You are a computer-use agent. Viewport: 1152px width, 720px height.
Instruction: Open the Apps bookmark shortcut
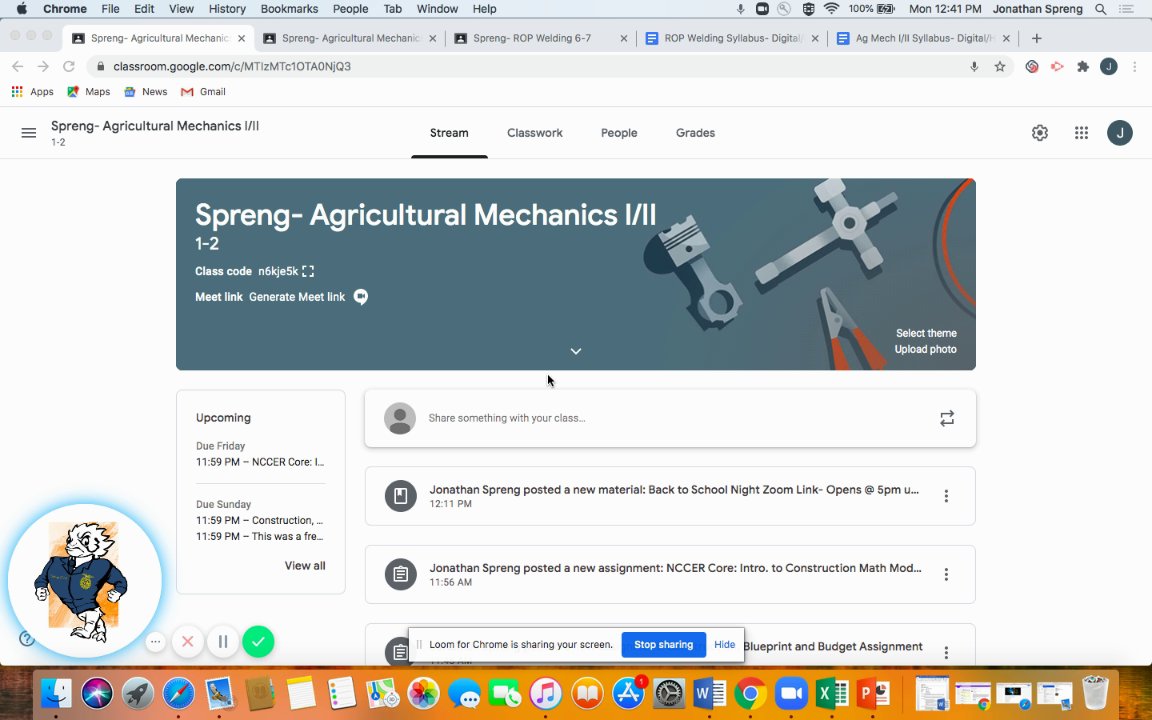click(x=32, y=92)
